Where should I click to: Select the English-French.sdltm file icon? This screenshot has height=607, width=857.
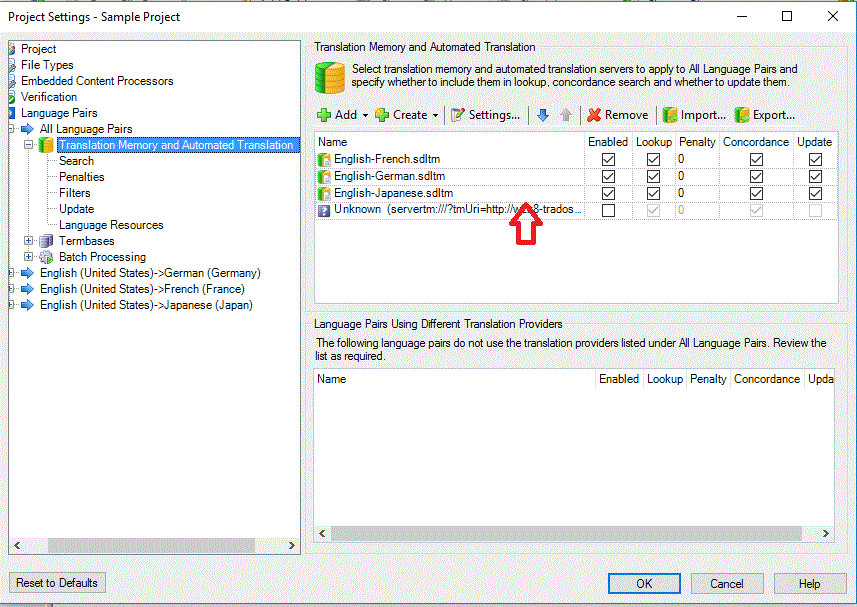pos(324,160)
